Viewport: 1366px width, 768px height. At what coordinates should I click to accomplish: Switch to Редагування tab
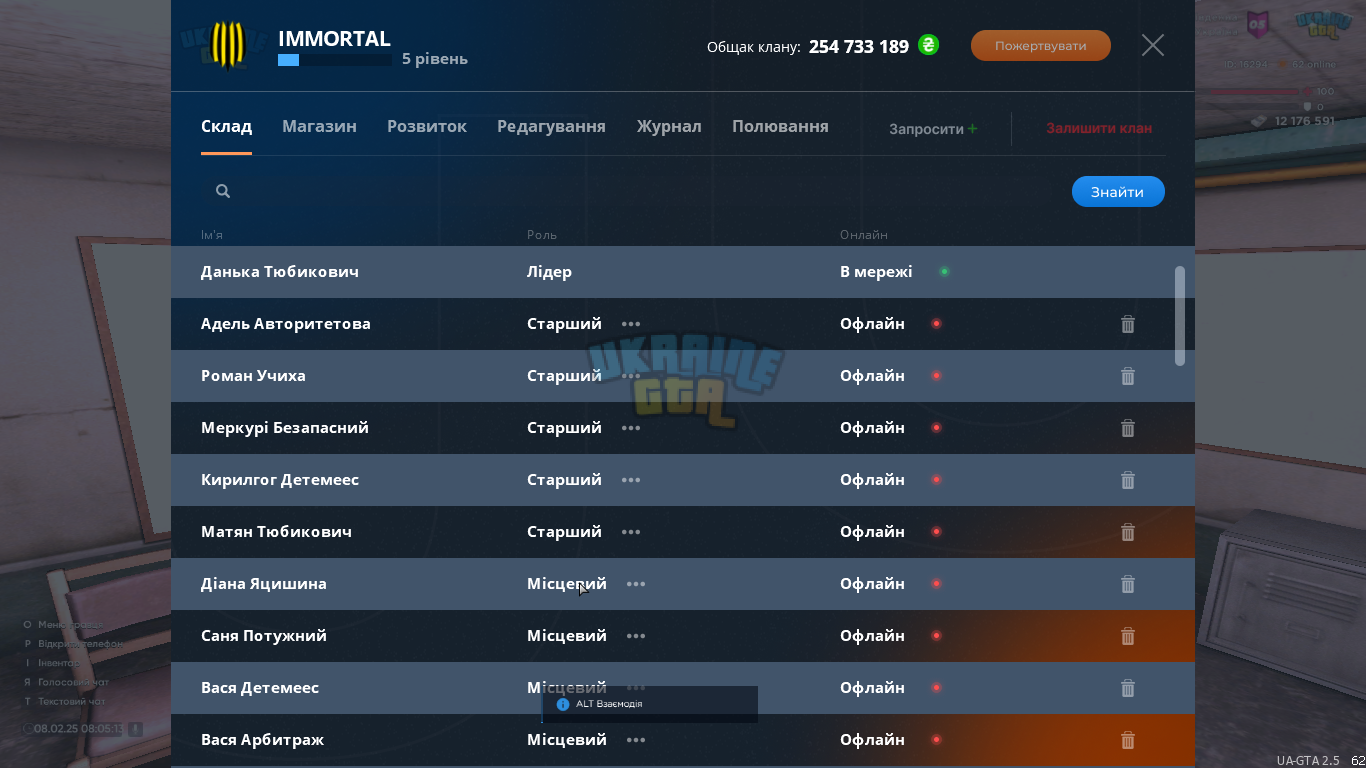pos(551,127)
